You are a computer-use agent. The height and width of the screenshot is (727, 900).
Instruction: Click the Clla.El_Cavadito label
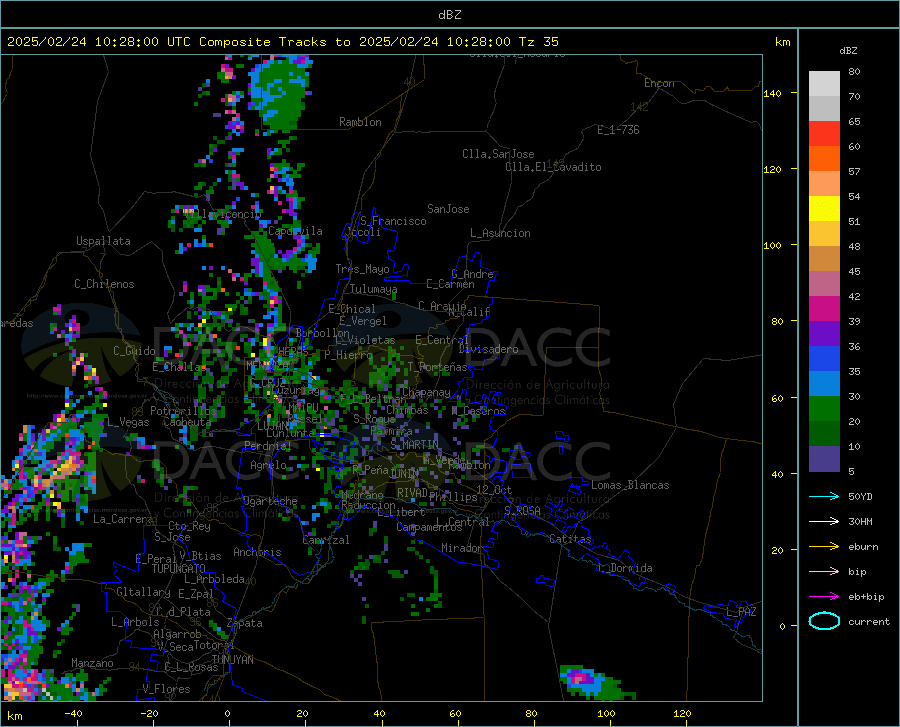[x=553, y=167]
